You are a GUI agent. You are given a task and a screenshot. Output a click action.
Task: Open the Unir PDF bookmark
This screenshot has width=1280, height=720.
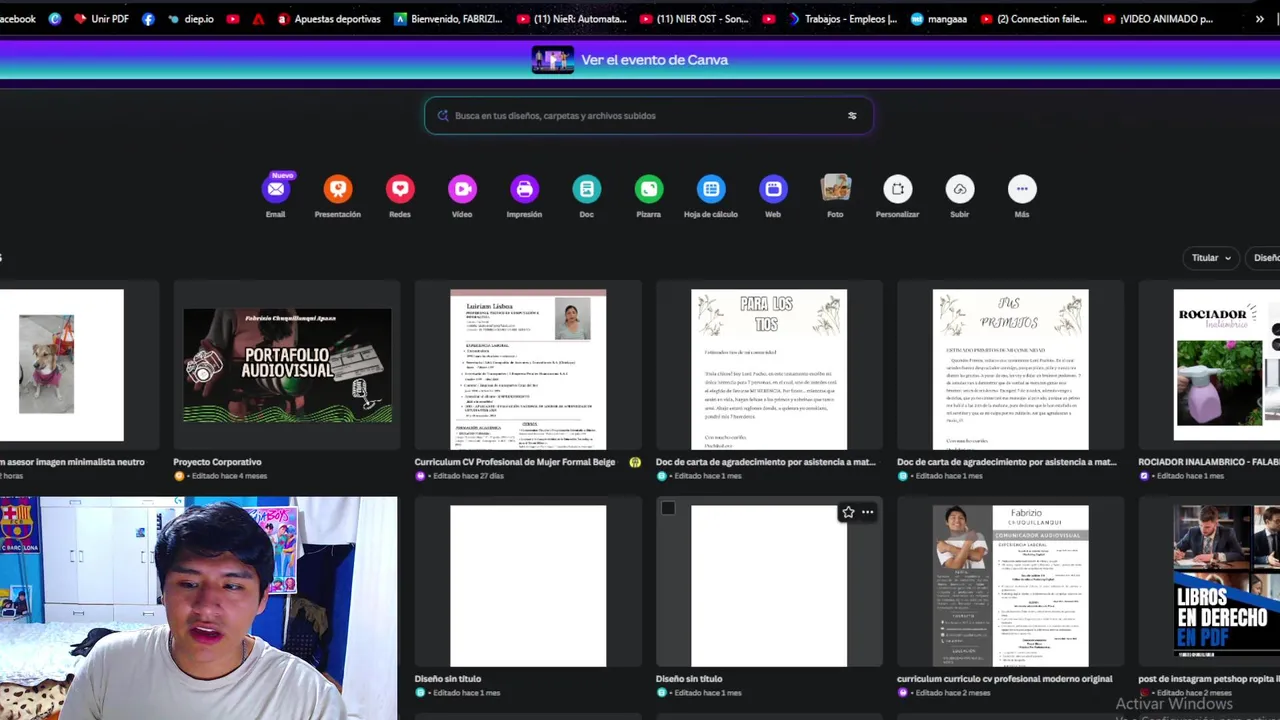(x=101, y=19)
